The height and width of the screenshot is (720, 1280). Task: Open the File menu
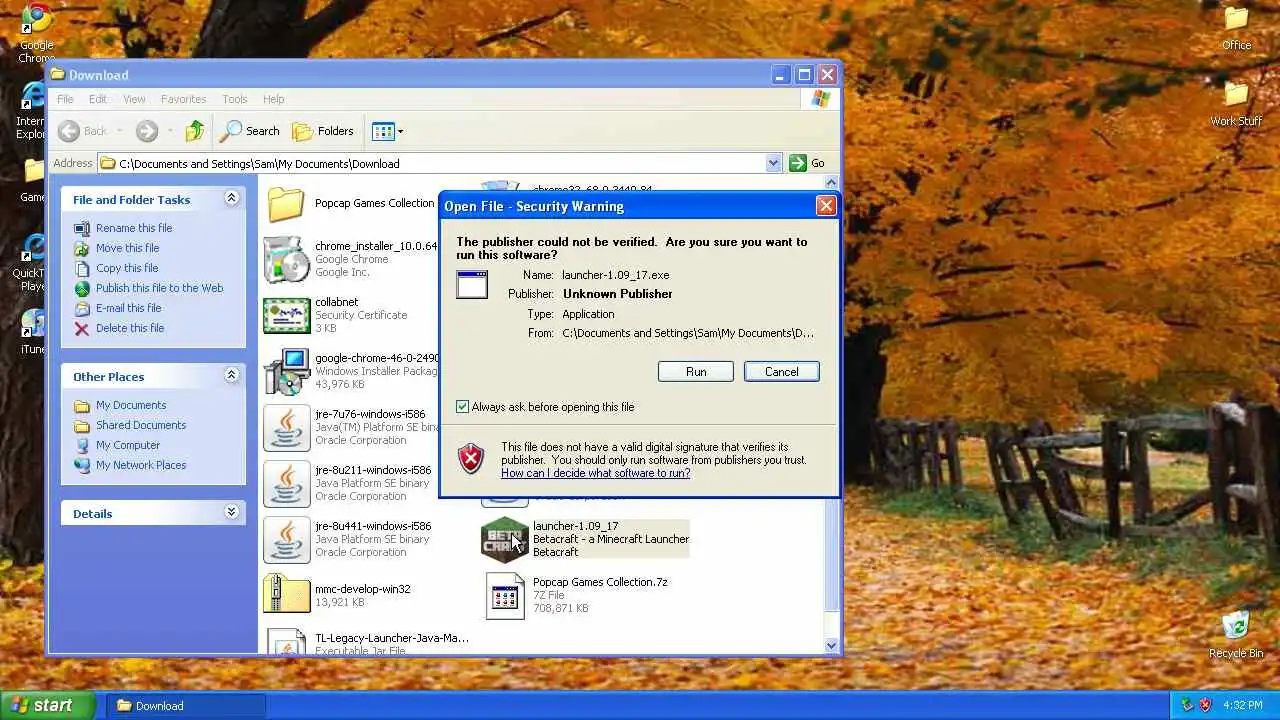(x=65, y=99)
